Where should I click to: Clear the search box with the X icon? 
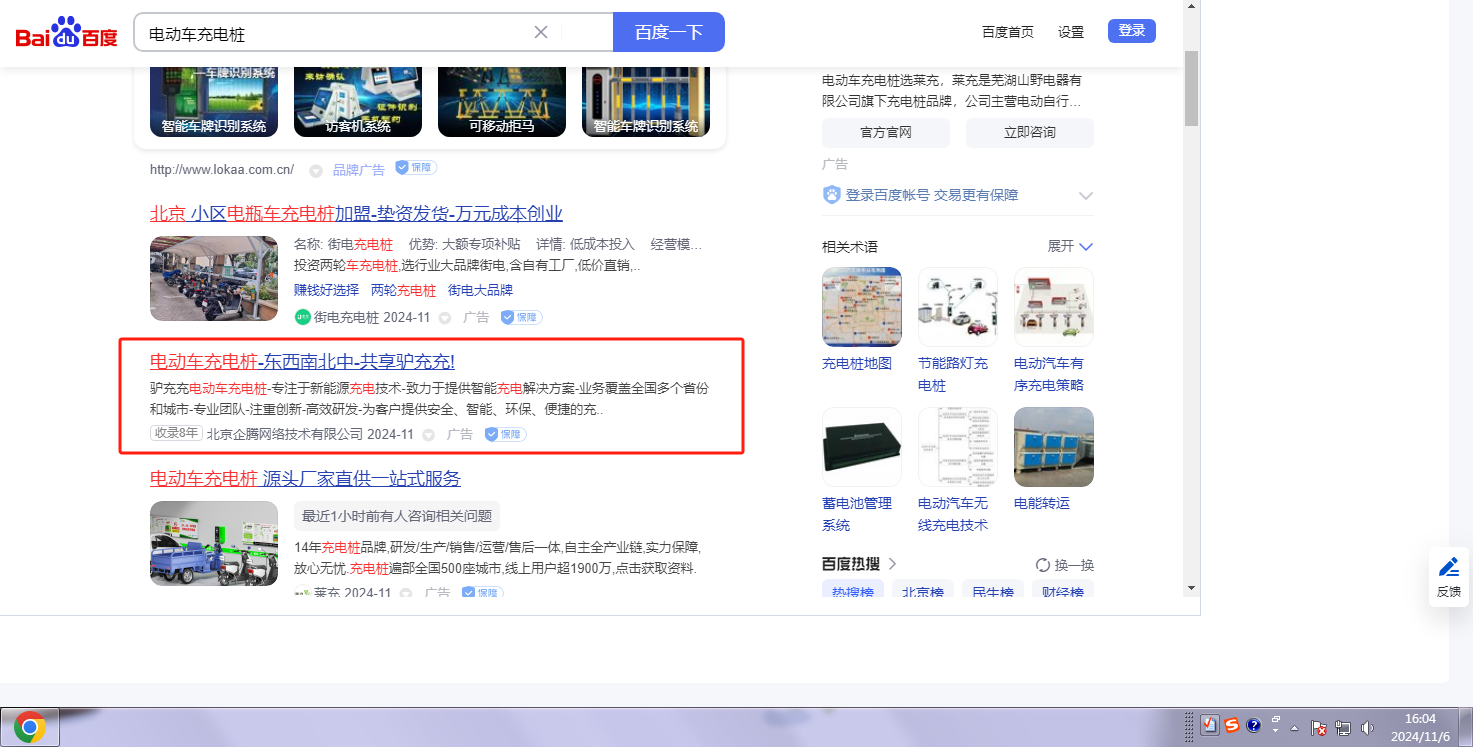tap(541, 32)
